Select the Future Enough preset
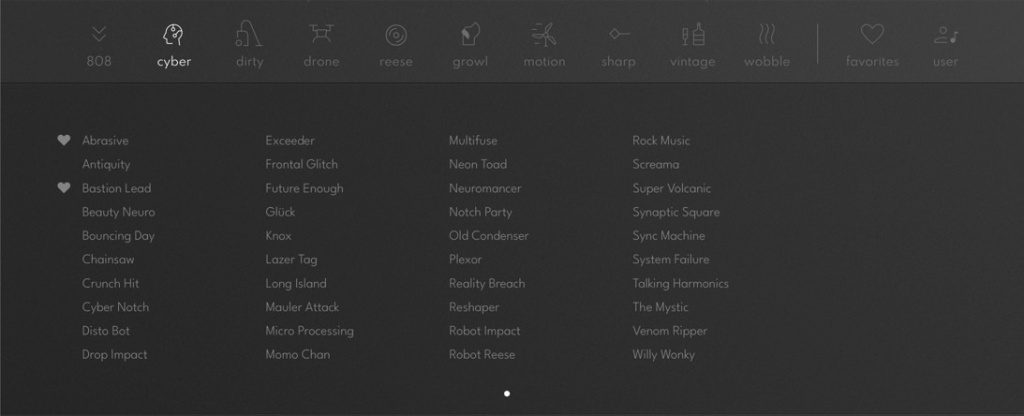This screenshot has height=416, width=1024. click(304, 188)
